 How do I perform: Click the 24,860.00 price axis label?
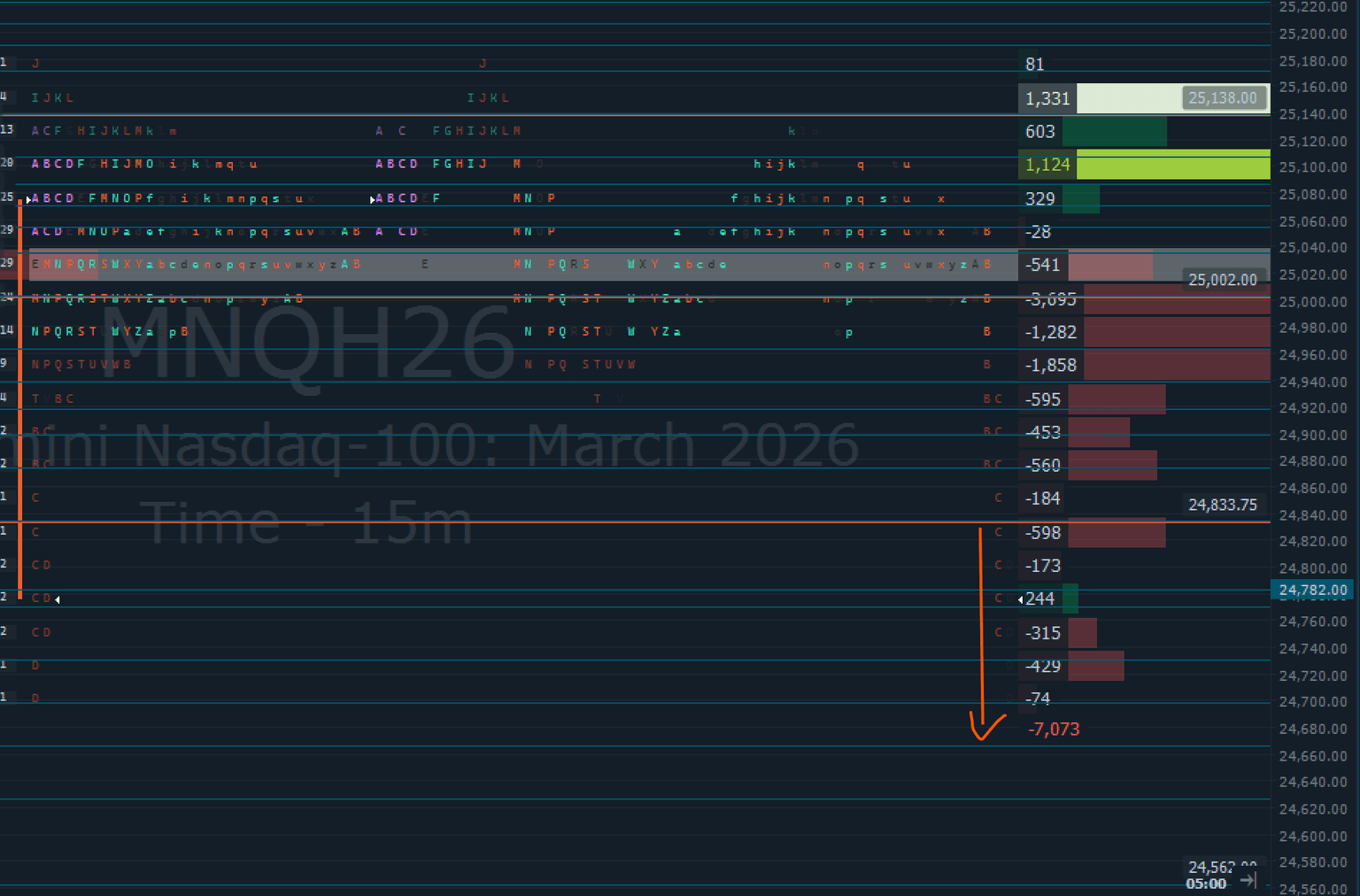pos(1313,488)
